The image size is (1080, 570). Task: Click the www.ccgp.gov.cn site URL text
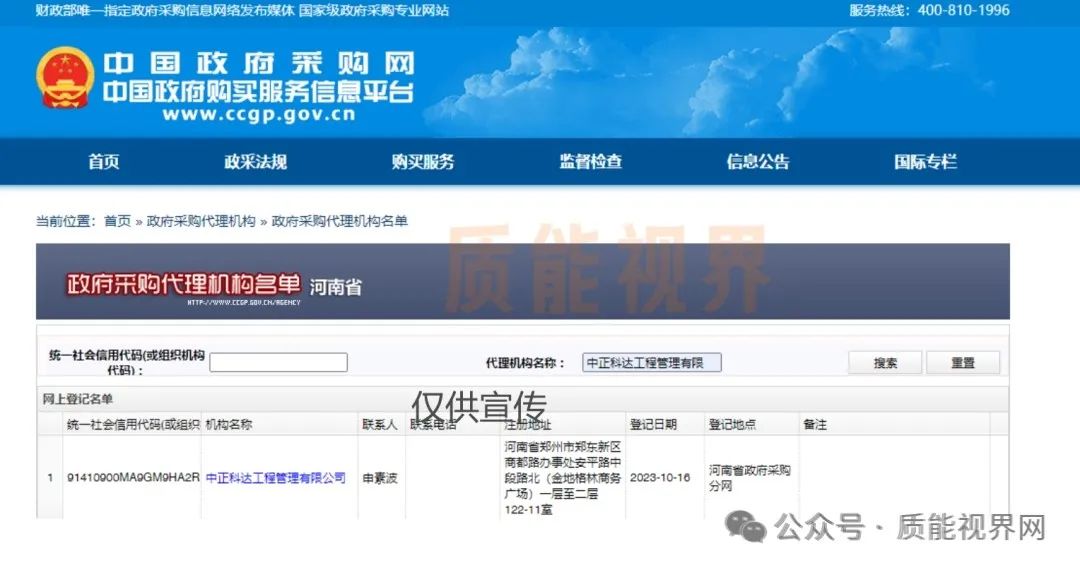click(x=259, y=115)
